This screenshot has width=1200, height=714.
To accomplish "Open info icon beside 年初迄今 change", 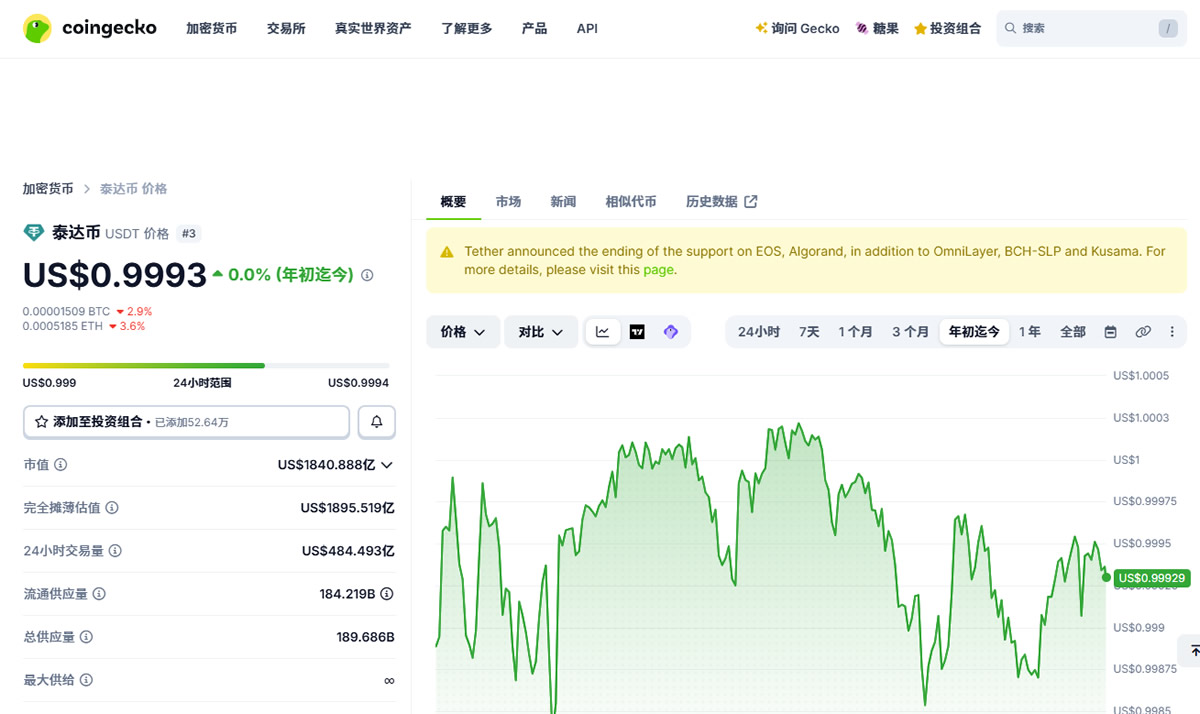I will point(367,275).
